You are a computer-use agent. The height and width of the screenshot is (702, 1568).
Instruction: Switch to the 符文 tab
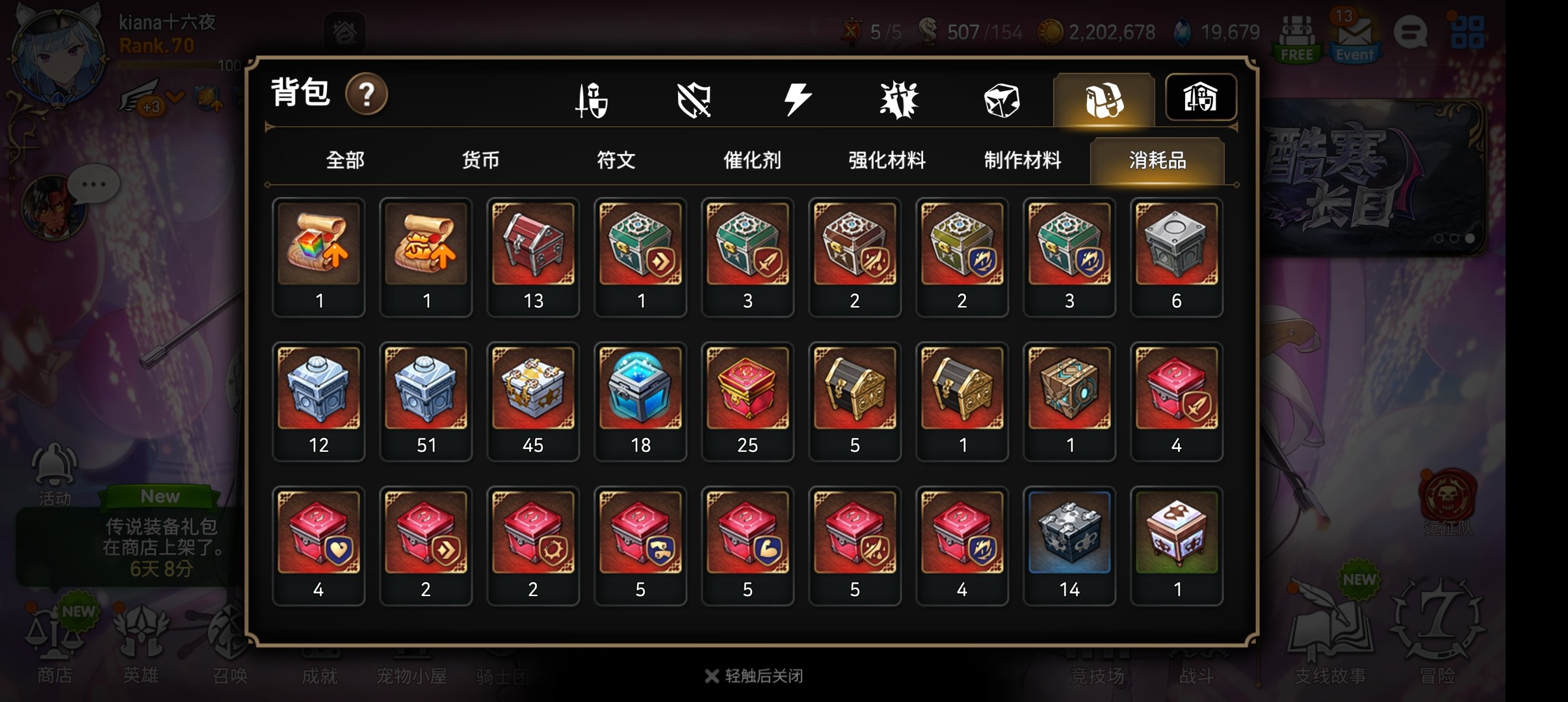point(616,160)
